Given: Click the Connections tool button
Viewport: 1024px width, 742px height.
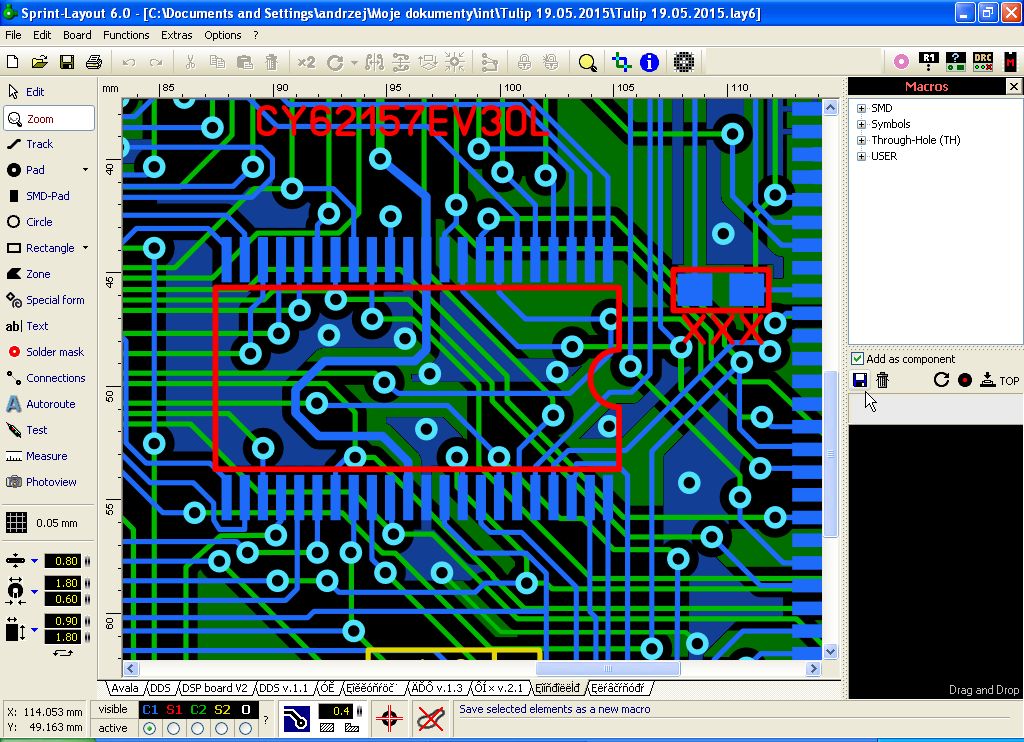Looking at the screenshot, I should [x=55, y=378].
